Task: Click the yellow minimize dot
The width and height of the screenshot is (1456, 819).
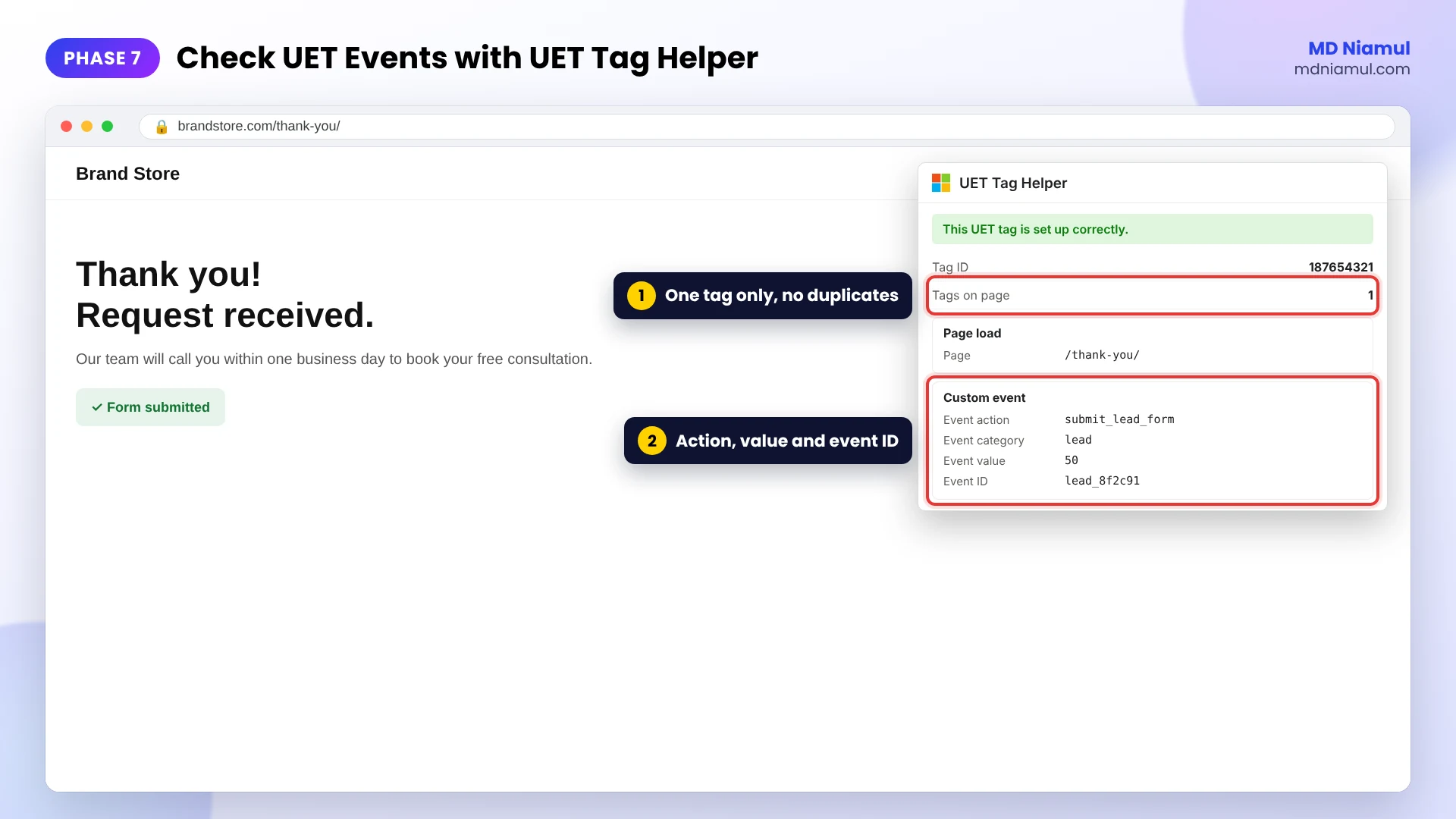Action: (87, 127)
